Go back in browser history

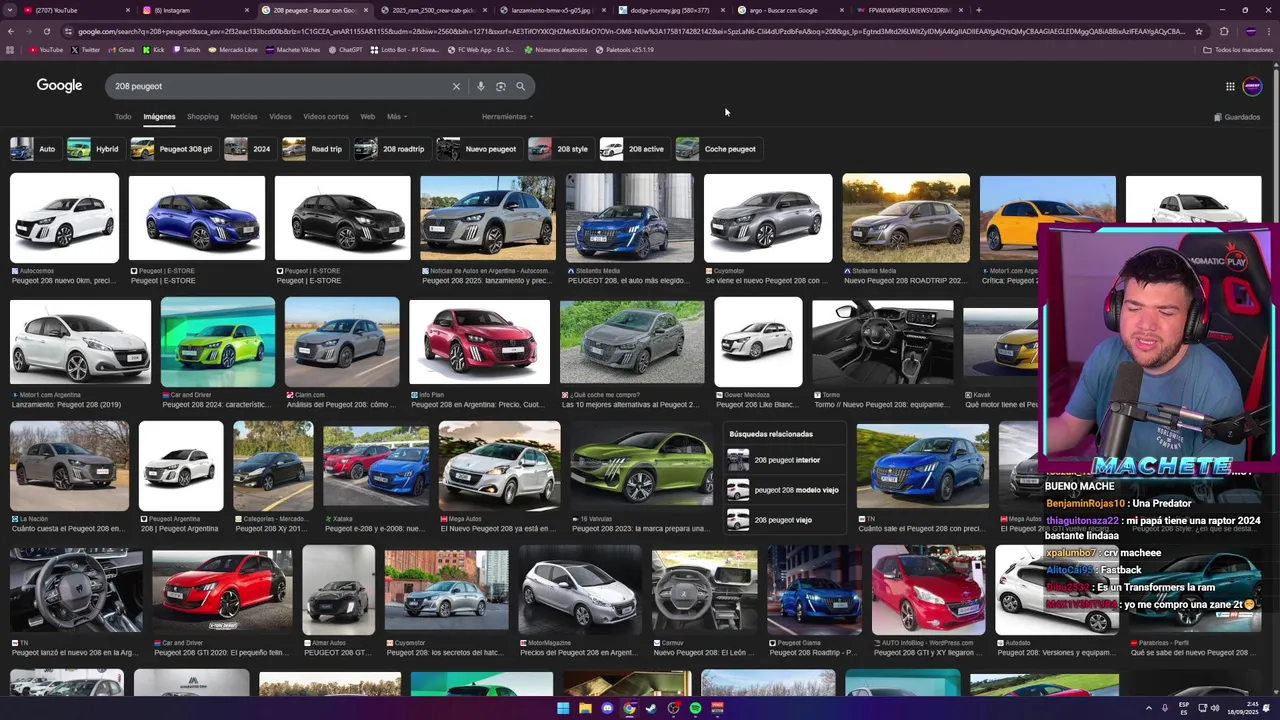click(10, 31)
